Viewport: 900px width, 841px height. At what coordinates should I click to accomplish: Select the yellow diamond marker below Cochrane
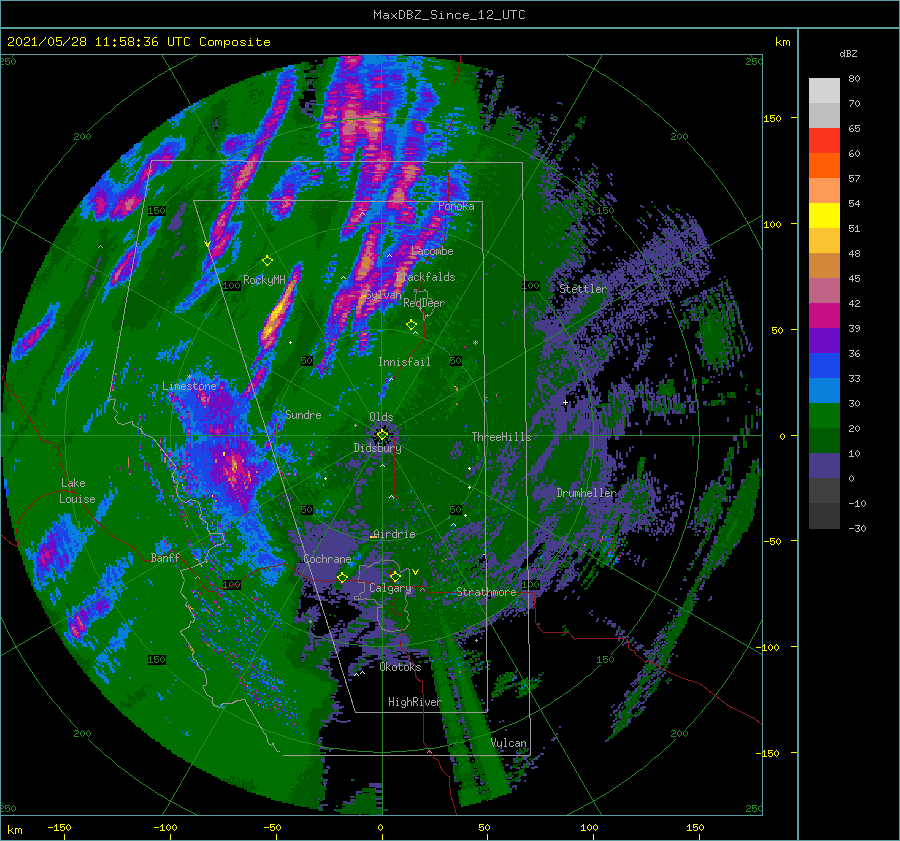pos(343,577)
